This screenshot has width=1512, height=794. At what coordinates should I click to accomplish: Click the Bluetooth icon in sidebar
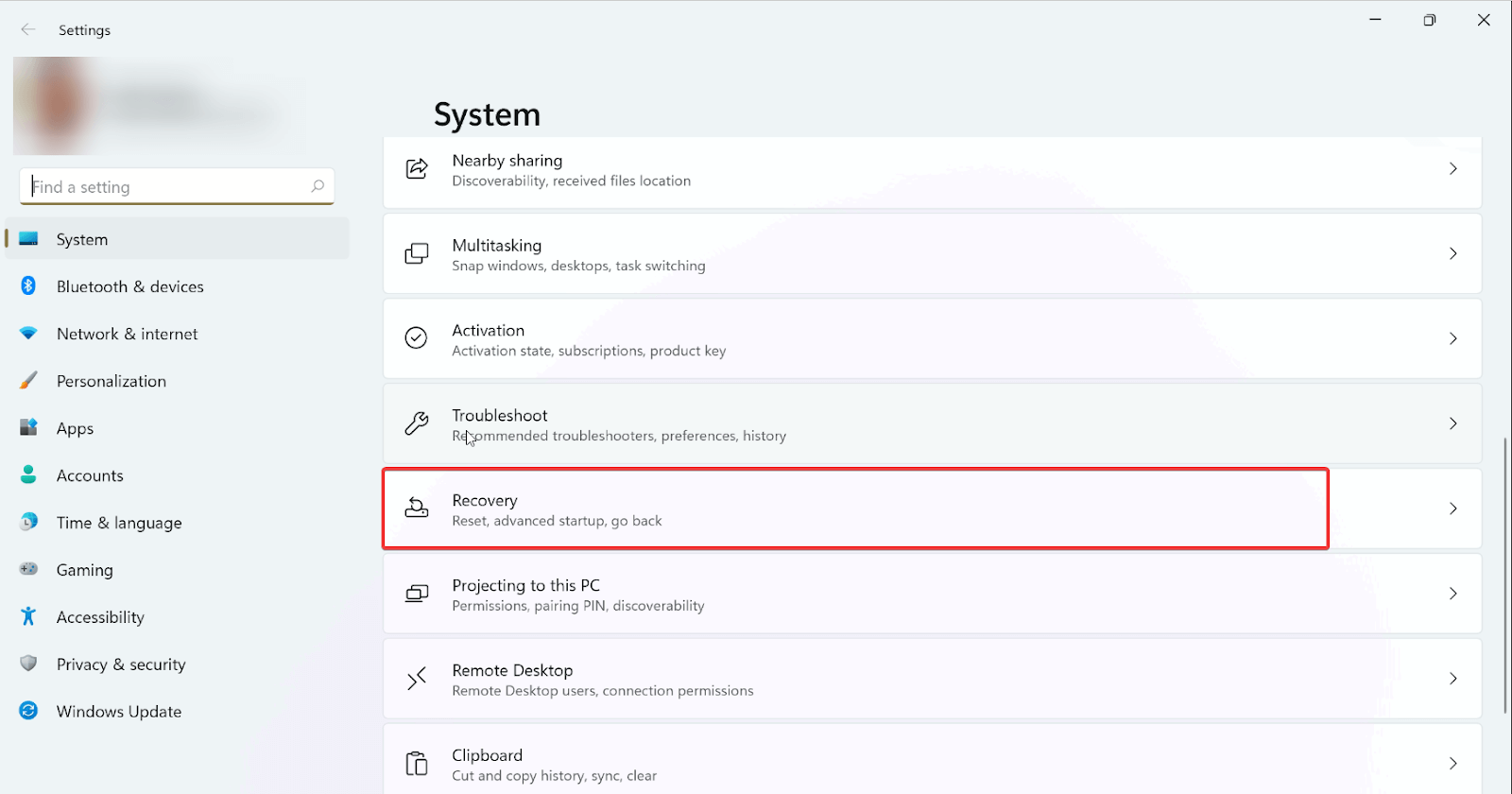tap(28, 286)
